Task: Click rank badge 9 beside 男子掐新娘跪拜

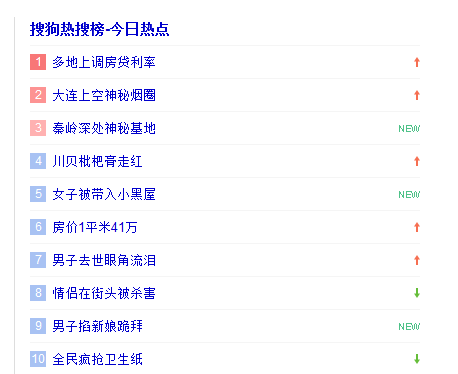Action: point(38,326)
